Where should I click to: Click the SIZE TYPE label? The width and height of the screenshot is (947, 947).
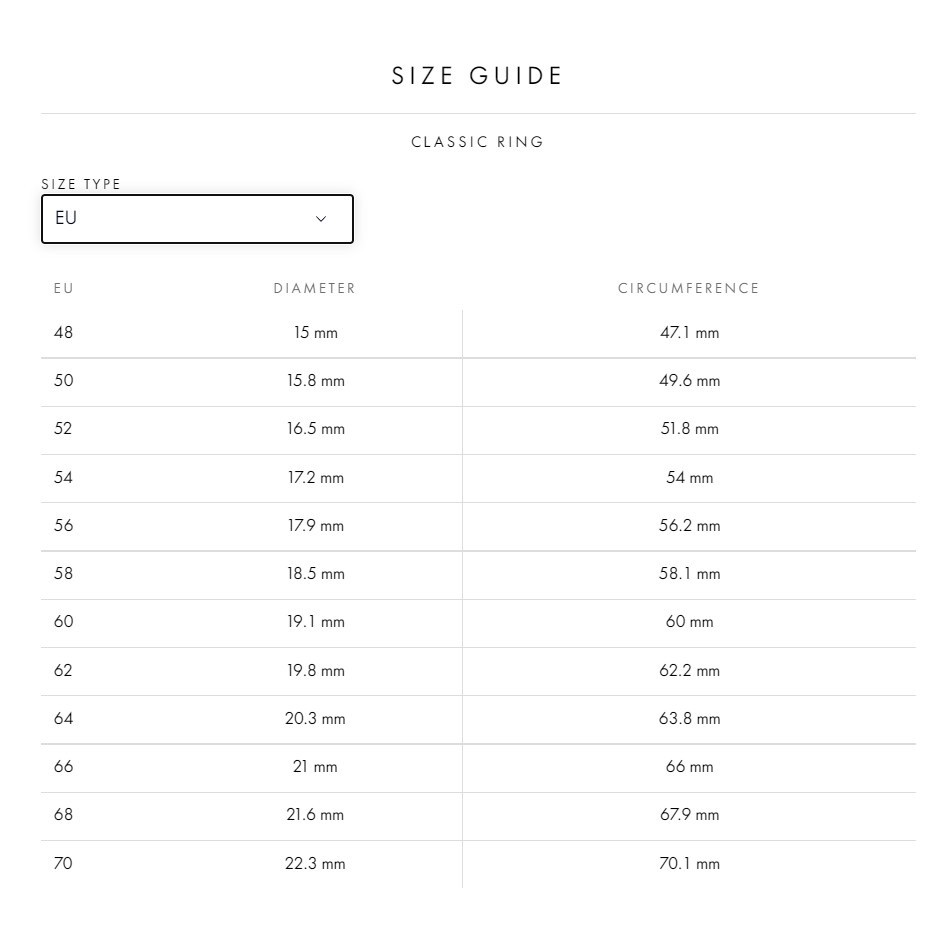[x=81, y=184]
